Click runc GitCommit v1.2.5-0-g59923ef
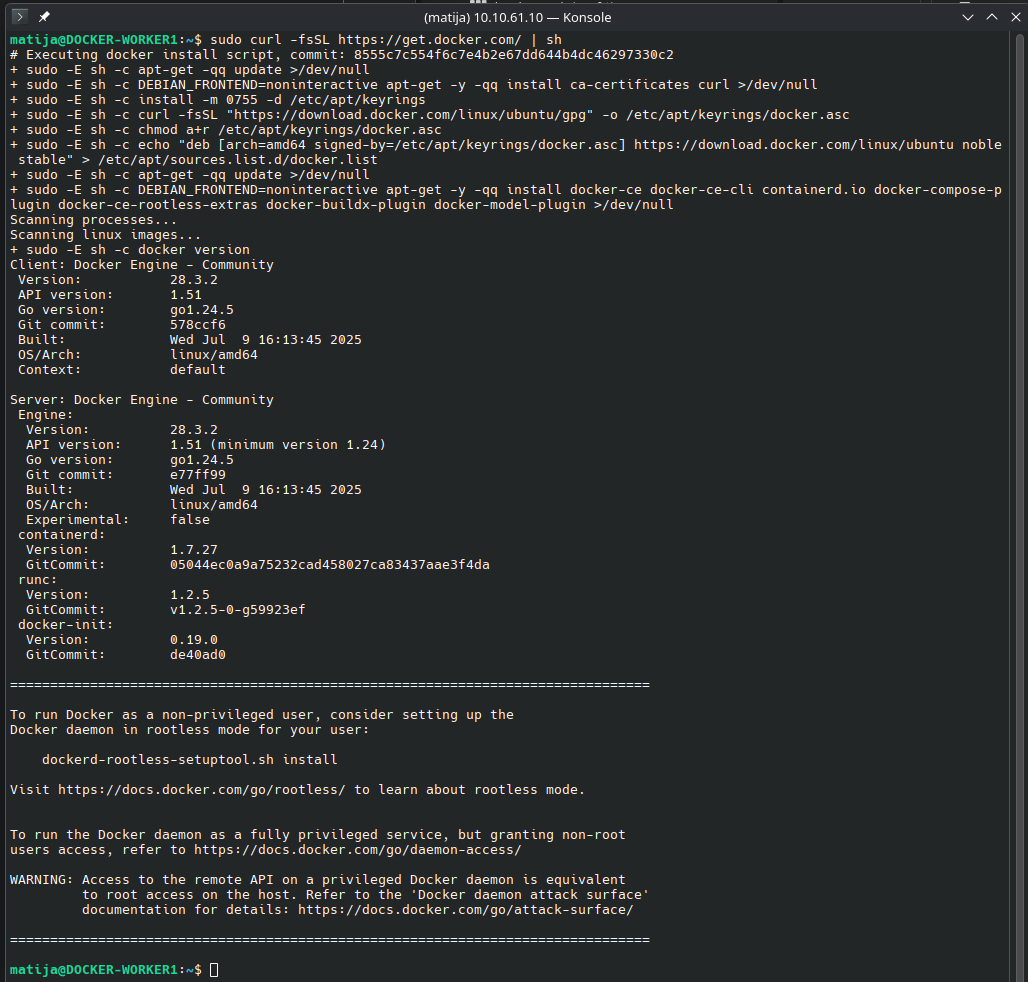 pyautogui.click(x=237, y=610)
